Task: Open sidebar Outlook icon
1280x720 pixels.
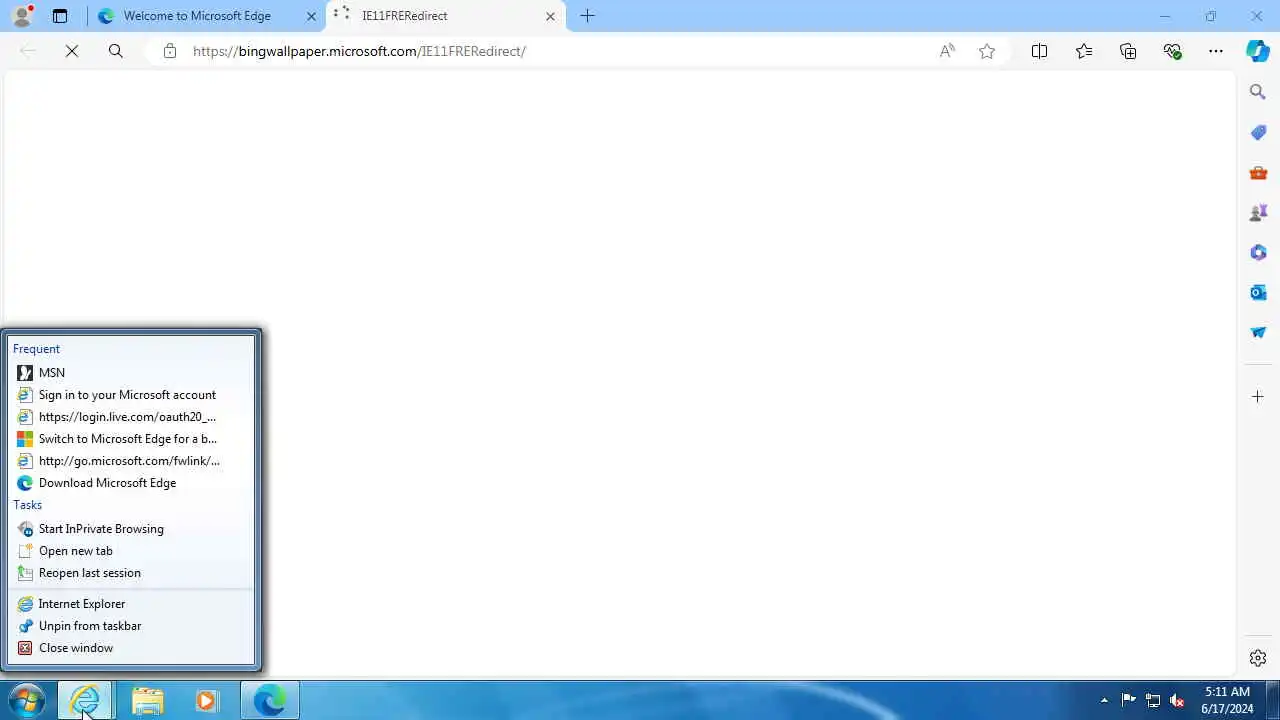Action: pos(1258,292)
